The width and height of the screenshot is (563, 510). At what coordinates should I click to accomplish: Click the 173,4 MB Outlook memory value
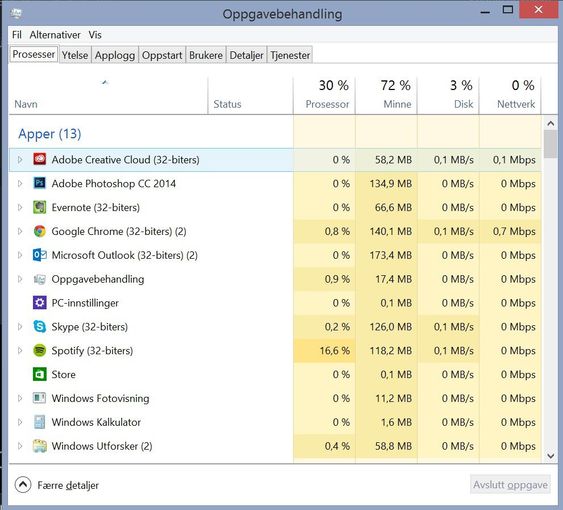point(391,255)
